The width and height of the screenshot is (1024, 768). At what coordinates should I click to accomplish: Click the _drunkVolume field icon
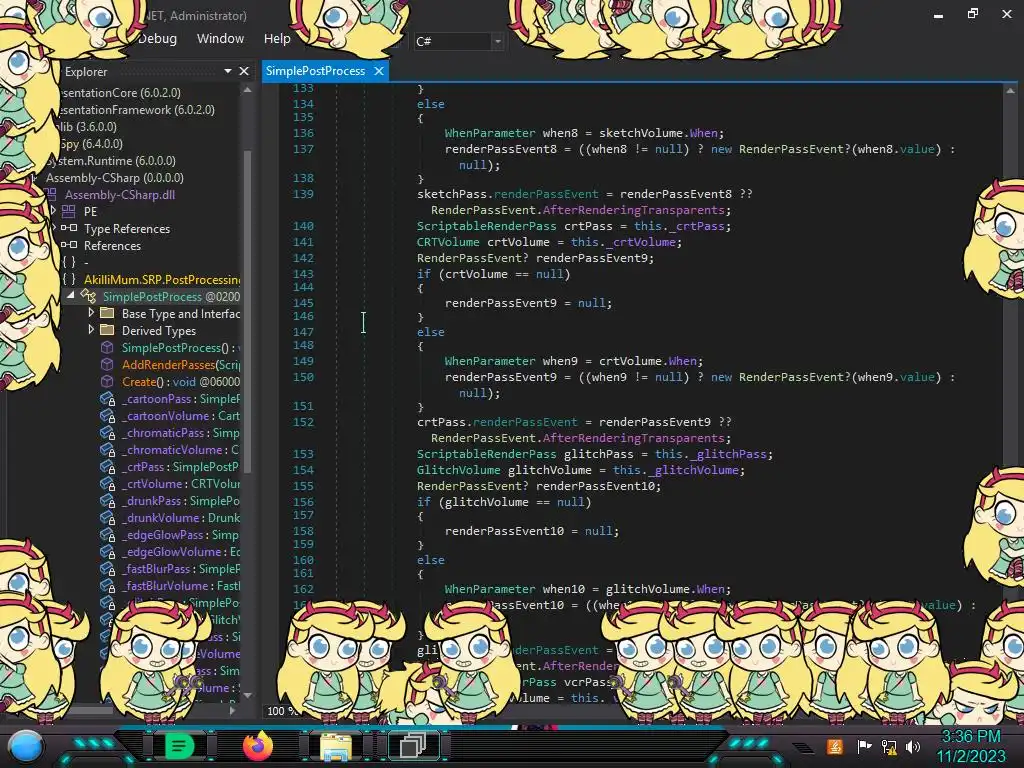tap(108, 517)
